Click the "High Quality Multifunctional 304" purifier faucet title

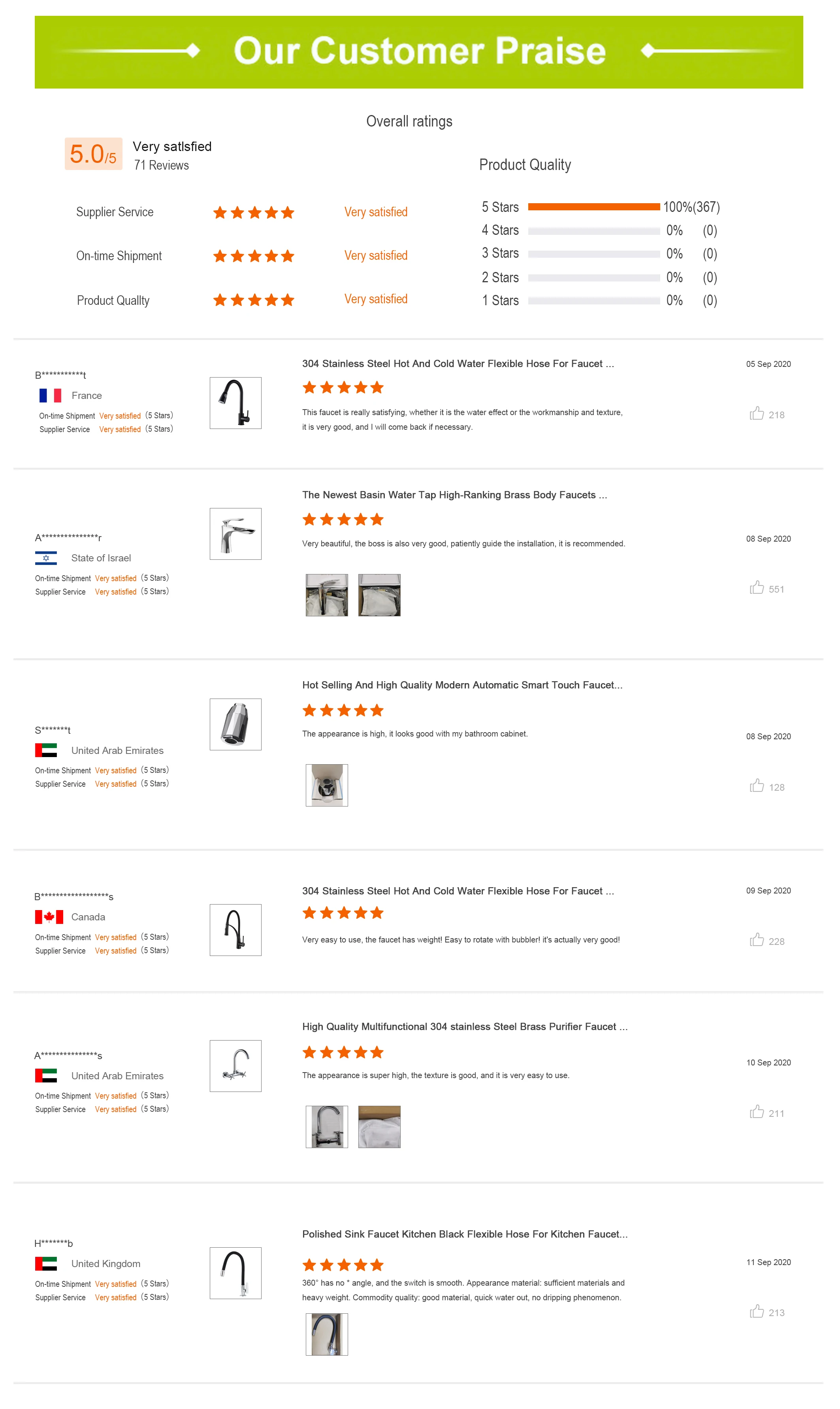tap(464, 1027)
